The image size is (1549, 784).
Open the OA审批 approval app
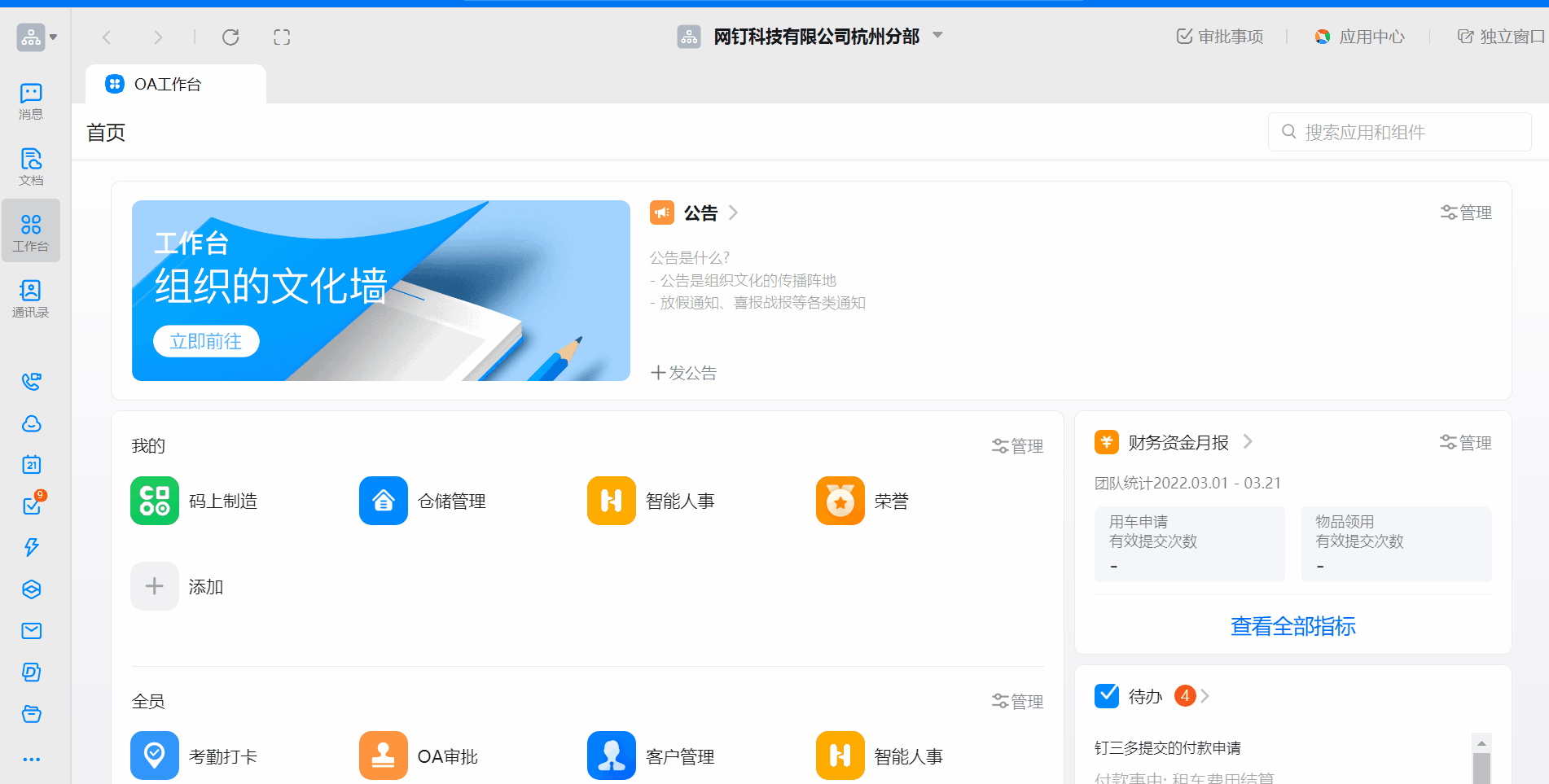(x=383, y=756)
